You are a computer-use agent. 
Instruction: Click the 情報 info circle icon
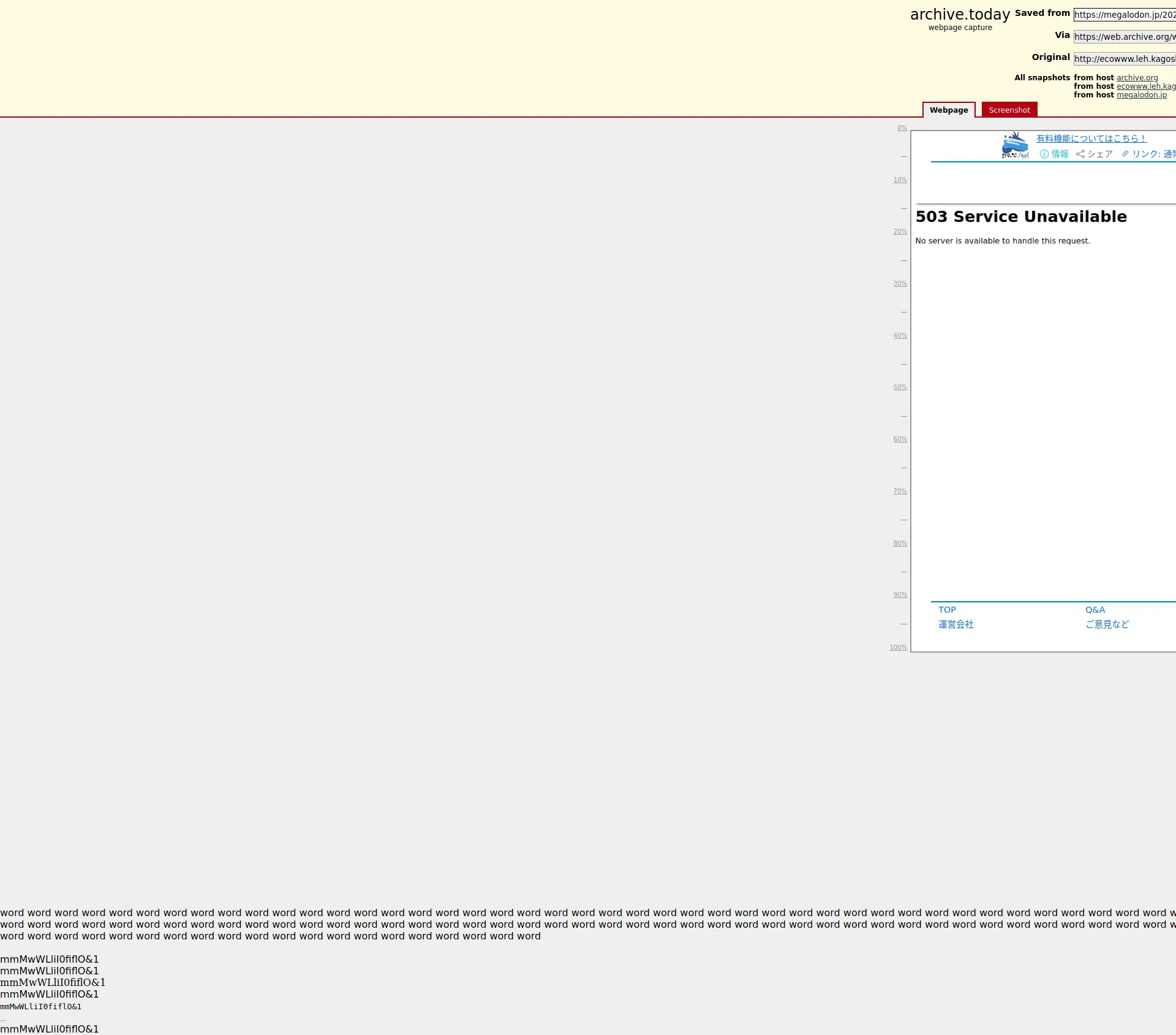click(x=1044, y=154)
